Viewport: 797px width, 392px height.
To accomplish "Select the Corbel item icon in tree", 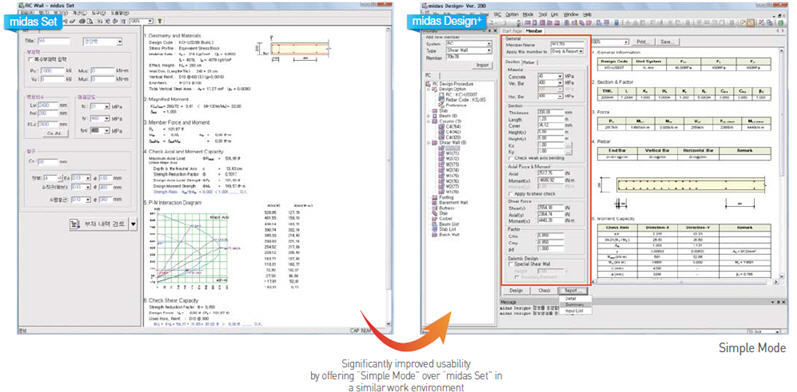I will point(435,219).
